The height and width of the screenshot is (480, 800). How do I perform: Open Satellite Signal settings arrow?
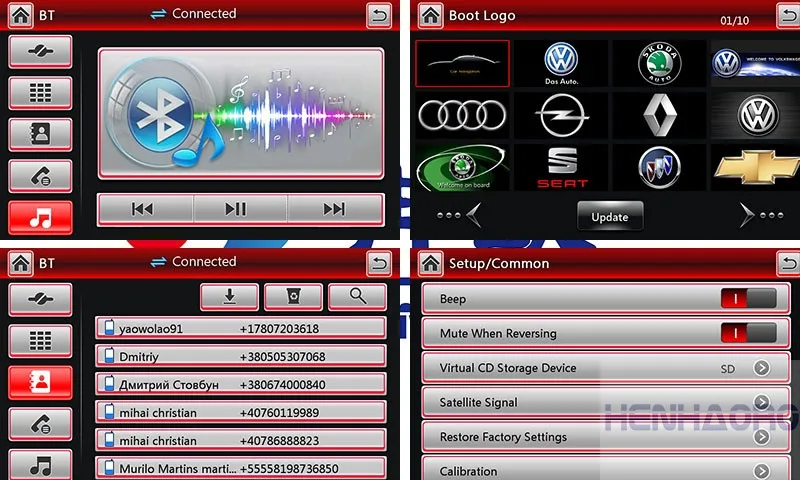[x=762, y=402]
